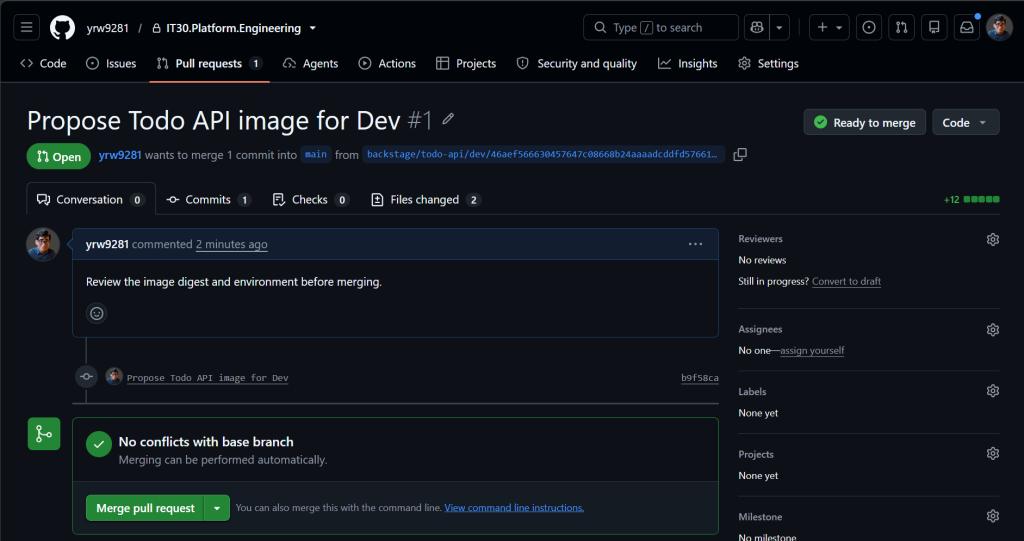Click the search field in header
The height and width of the screenshot is (541, 1024).
pyautogui.click(x=661, y=27)
